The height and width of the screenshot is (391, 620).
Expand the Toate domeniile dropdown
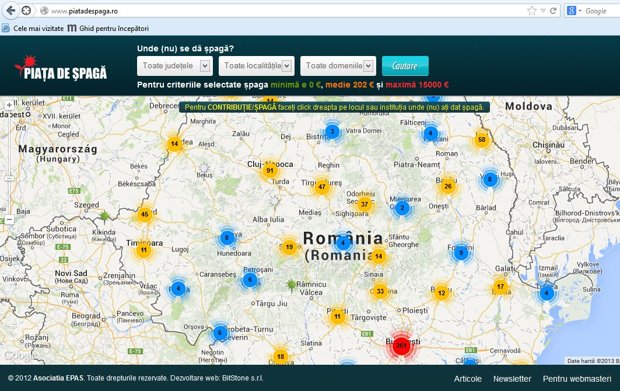tap(338, 66)
